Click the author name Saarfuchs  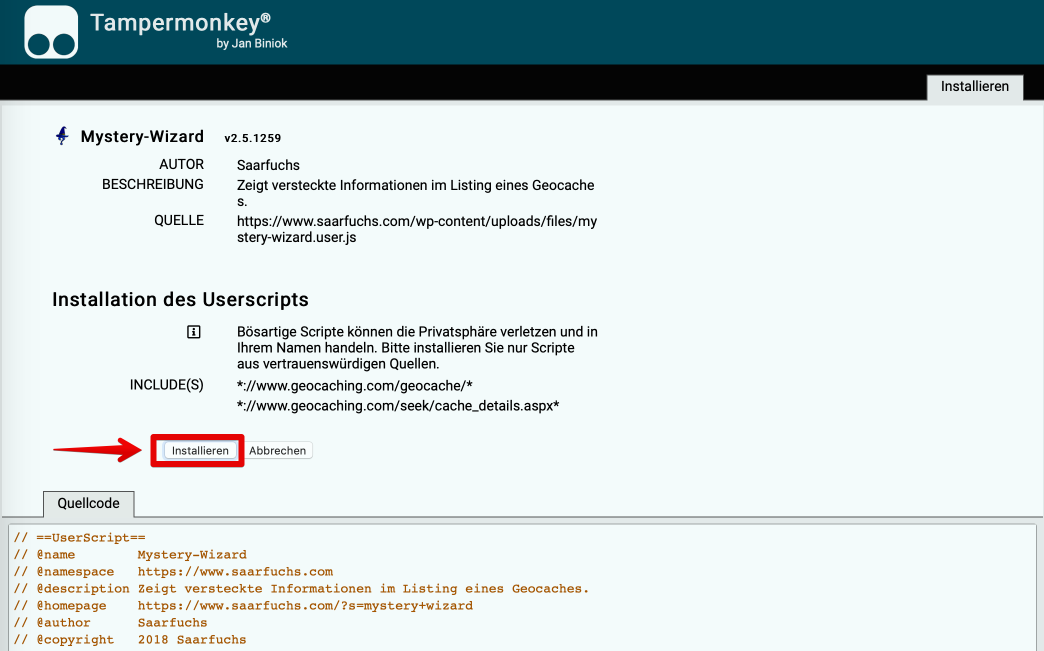[x=268, y=165]
